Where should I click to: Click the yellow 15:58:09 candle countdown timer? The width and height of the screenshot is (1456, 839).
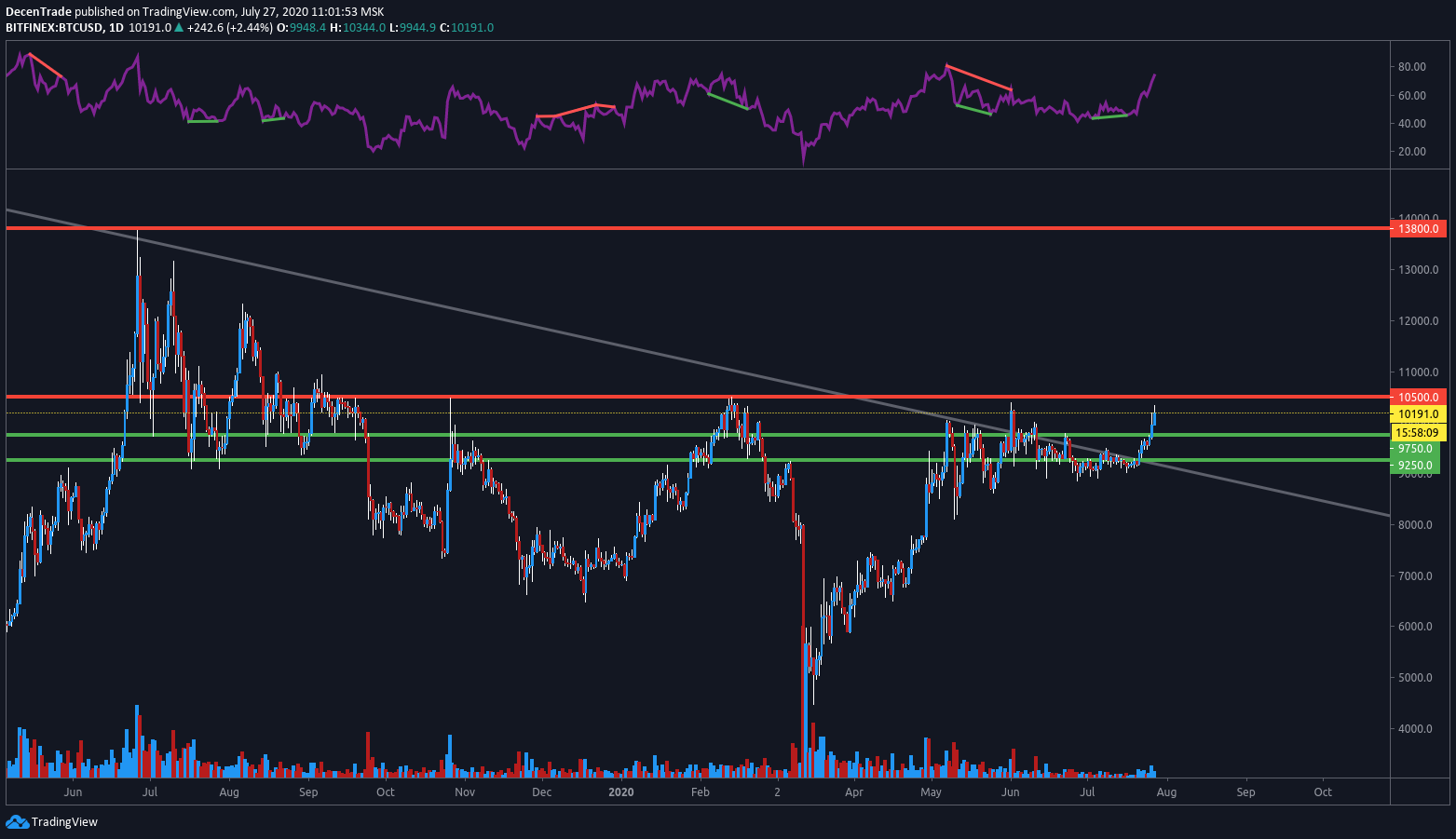pos(1417,431)
